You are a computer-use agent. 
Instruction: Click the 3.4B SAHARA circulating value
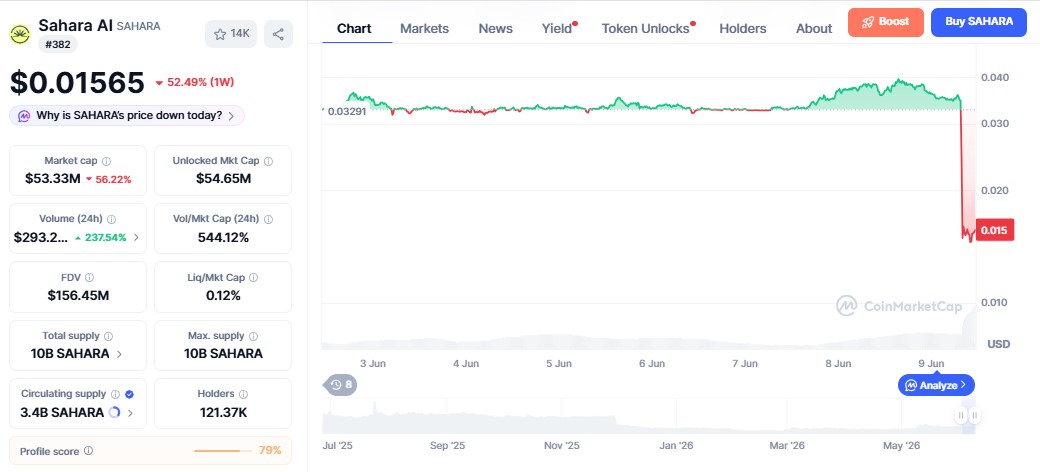(62, 412)
